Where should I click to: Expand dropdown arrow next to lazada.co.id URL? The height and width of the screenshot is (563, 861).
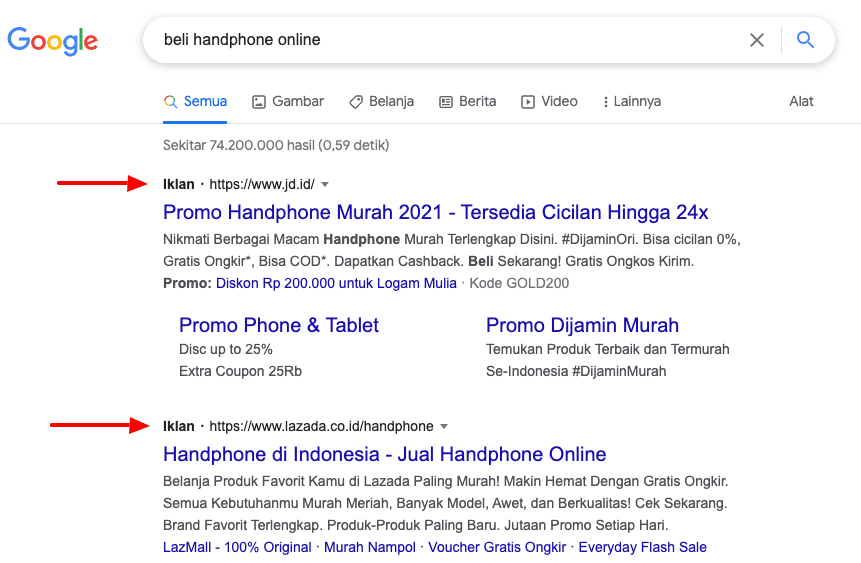point(444,427)
